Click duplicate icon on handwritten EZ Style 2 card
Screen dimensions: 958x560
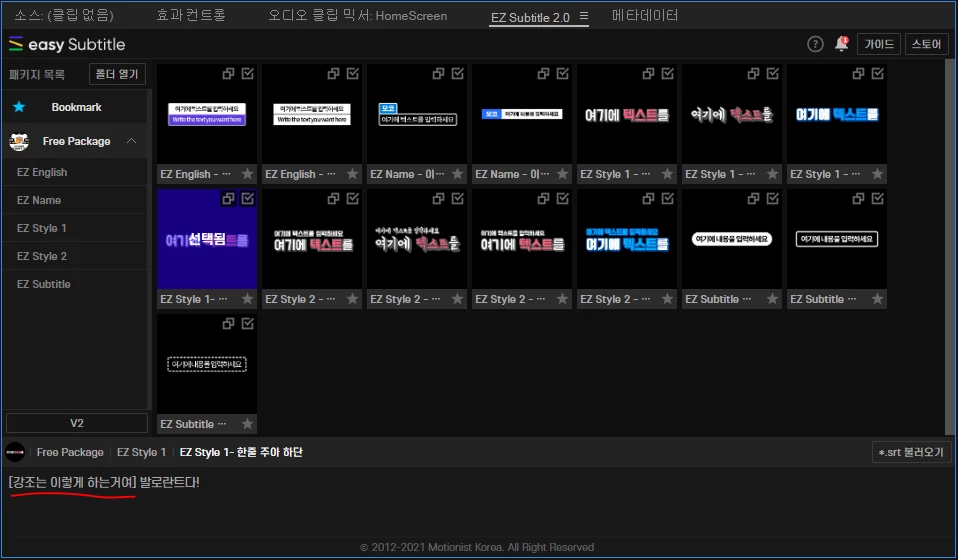coord(439,199)
